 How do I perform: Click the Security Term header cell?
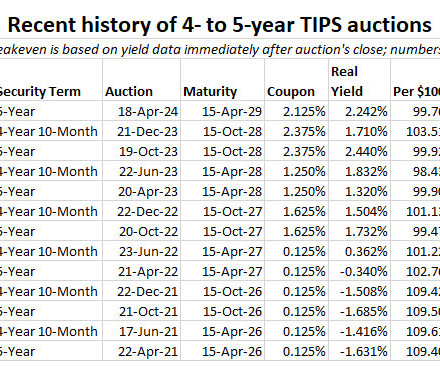click(x=51, y=80)
